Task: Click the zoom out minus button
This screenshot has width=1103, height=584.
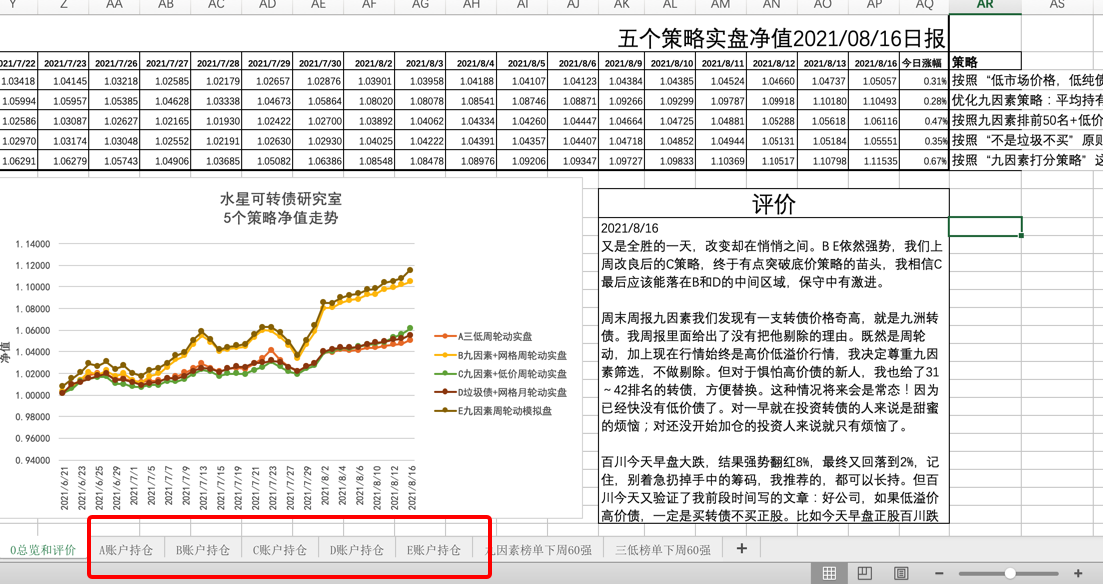Action: click(x=943, y=573)
